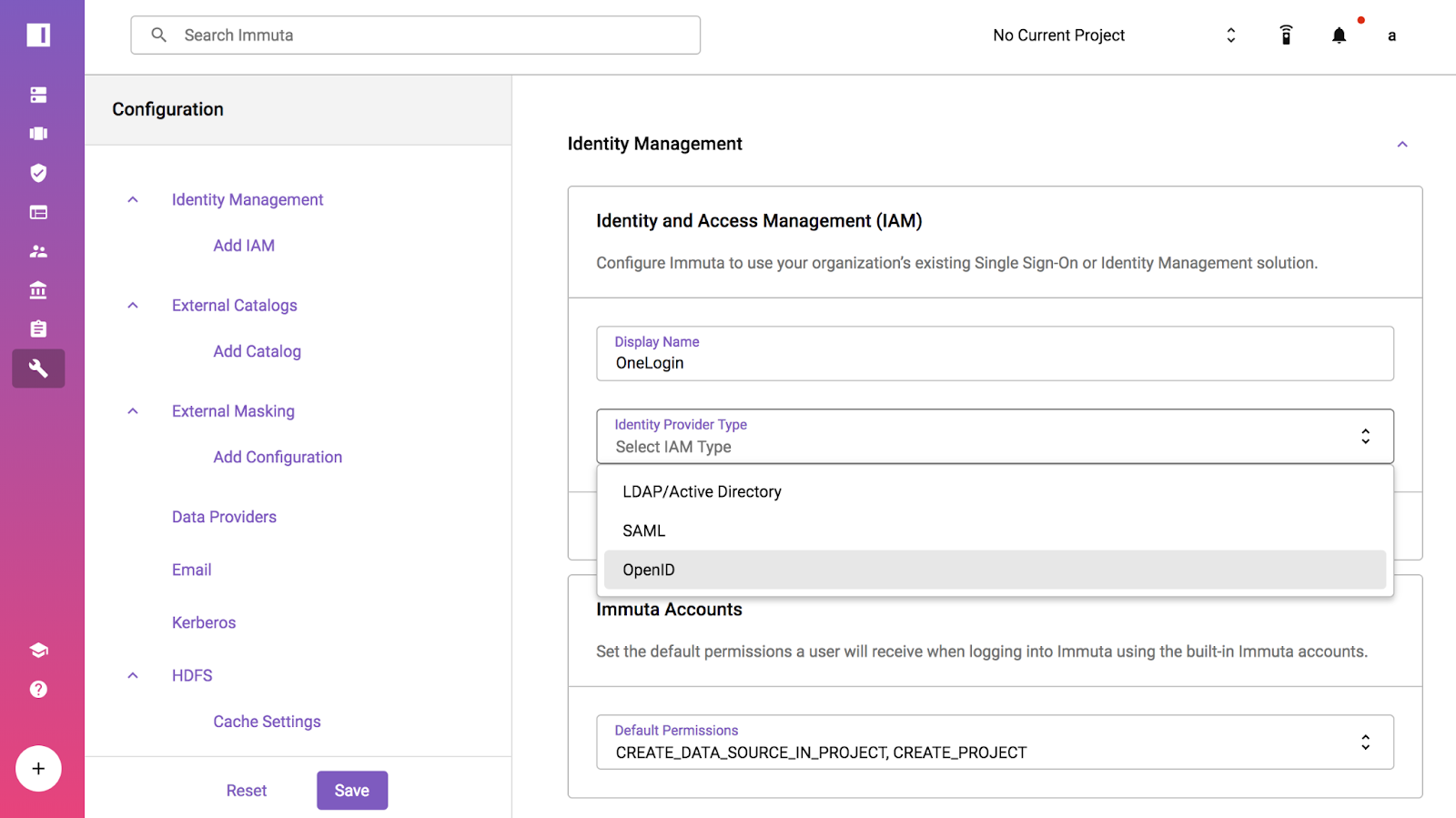The width and height of the screenshot is (1456, 818).
Task: Go to Email settings
Action: point(191,570)
